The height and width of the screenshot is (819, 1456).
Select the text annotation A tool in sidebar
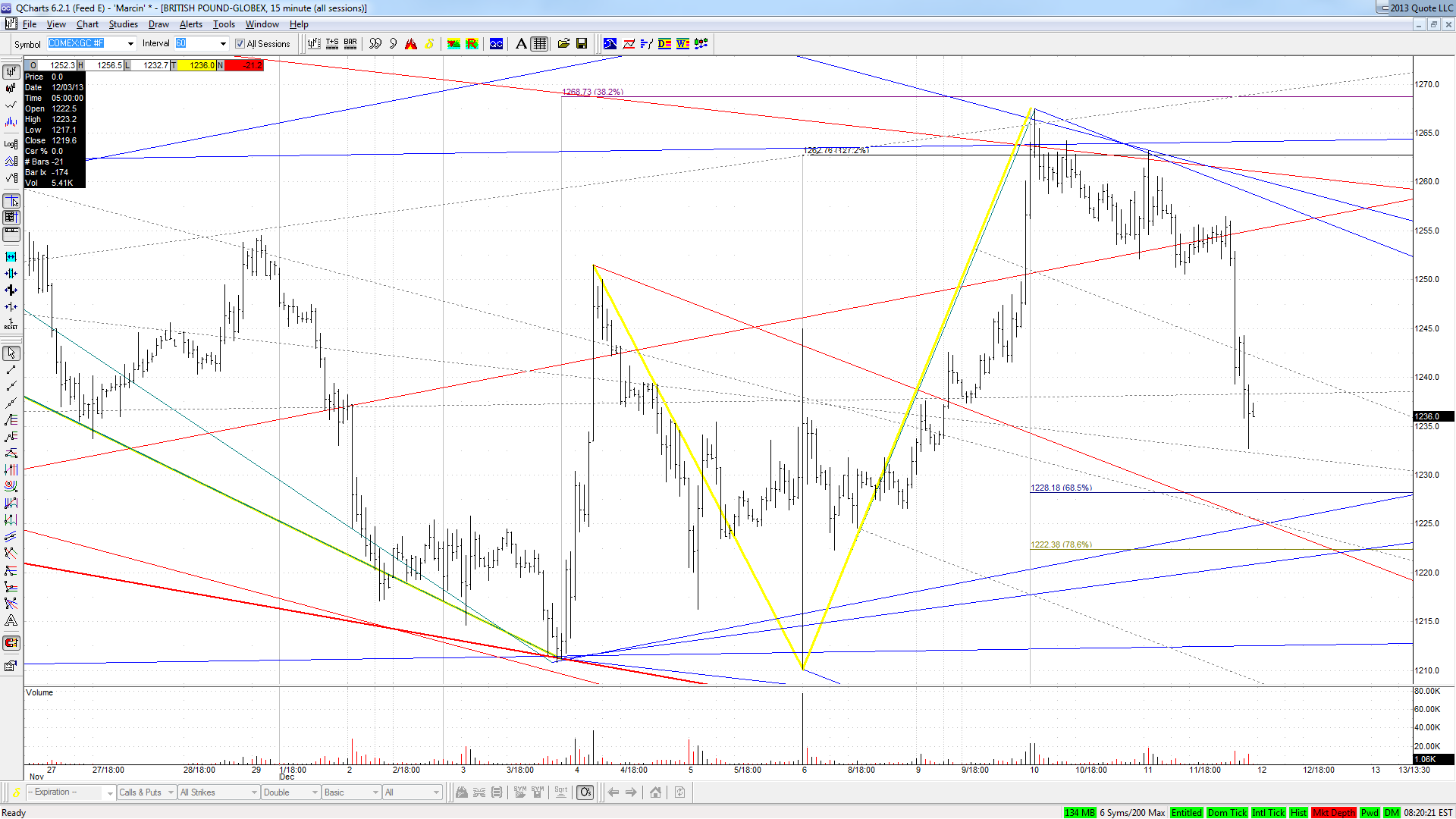pos(11,620)
